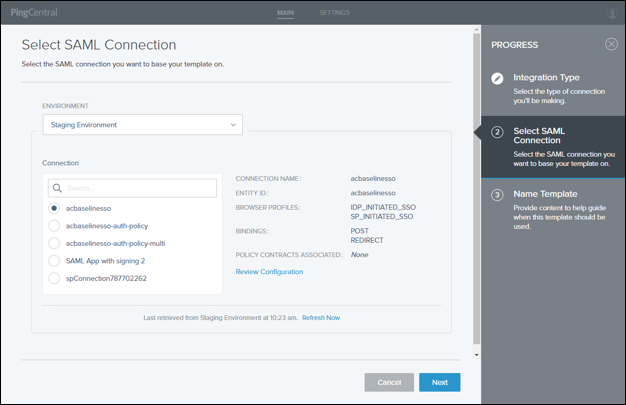626x405 pixels.
Task: Open the Staging Environment dropdown
Action: coord(142,125)
